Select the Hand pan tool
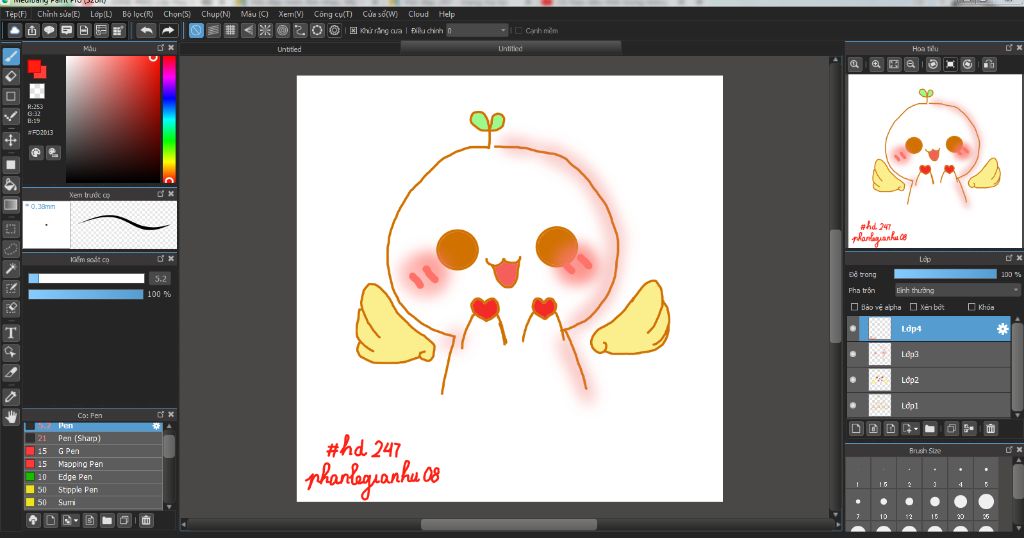 tap(10, 416)
